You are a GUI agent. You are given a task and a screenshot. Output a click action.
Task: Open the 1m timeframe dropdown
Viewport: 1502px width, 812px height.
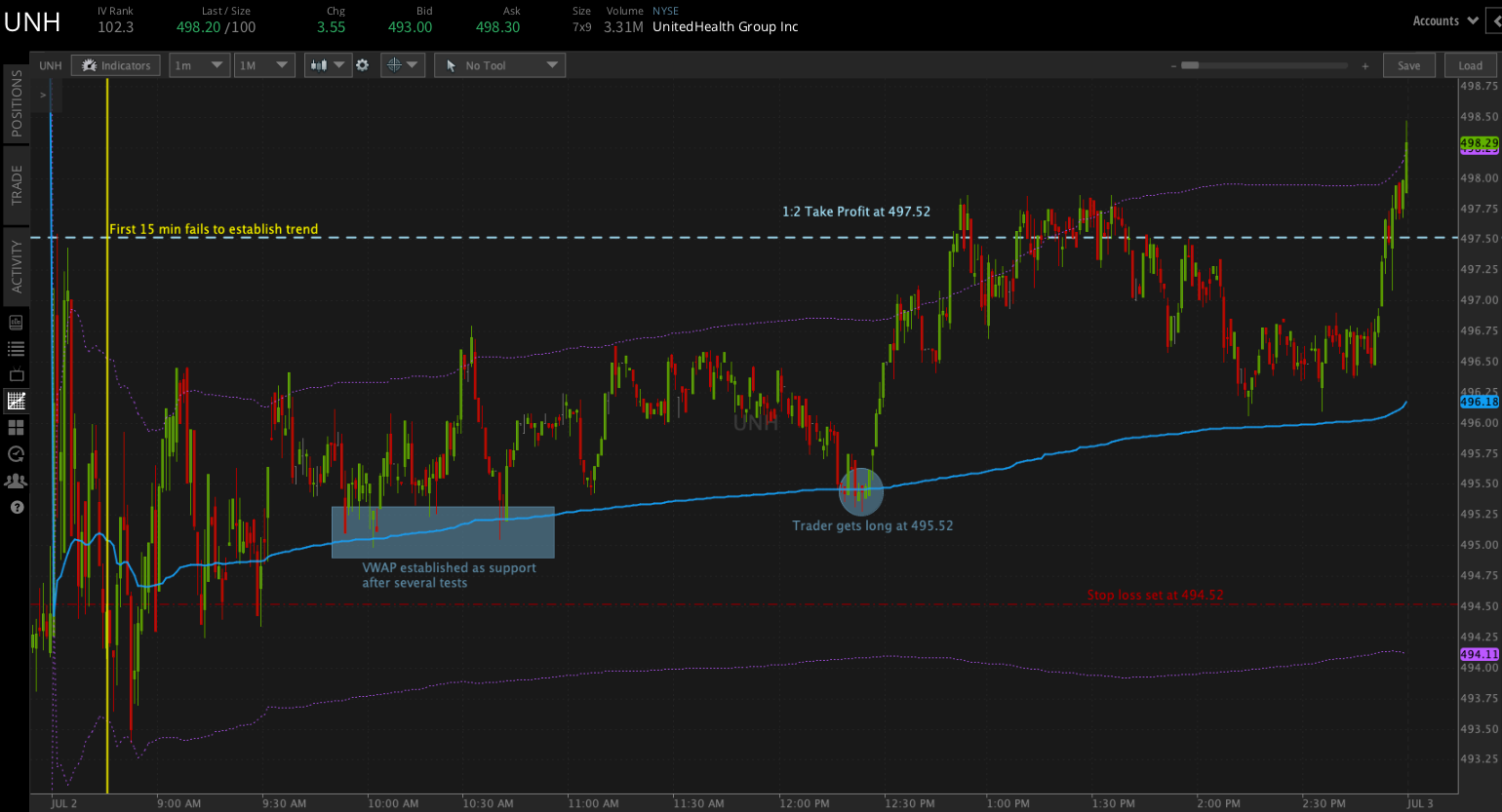(x=199, y=64)
